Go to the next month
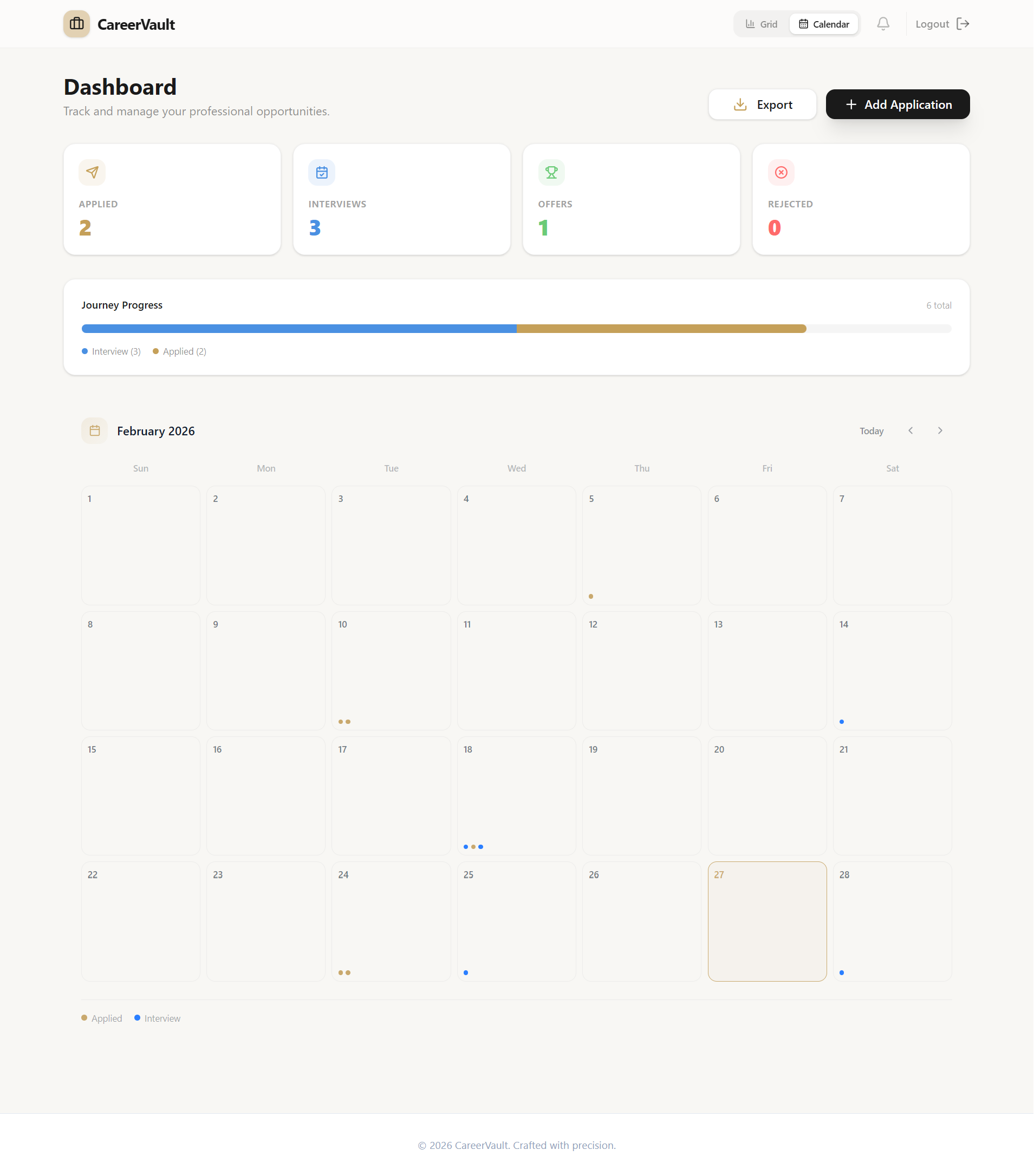Viewport: 1034px width, 1176px height. click(940, 430)
